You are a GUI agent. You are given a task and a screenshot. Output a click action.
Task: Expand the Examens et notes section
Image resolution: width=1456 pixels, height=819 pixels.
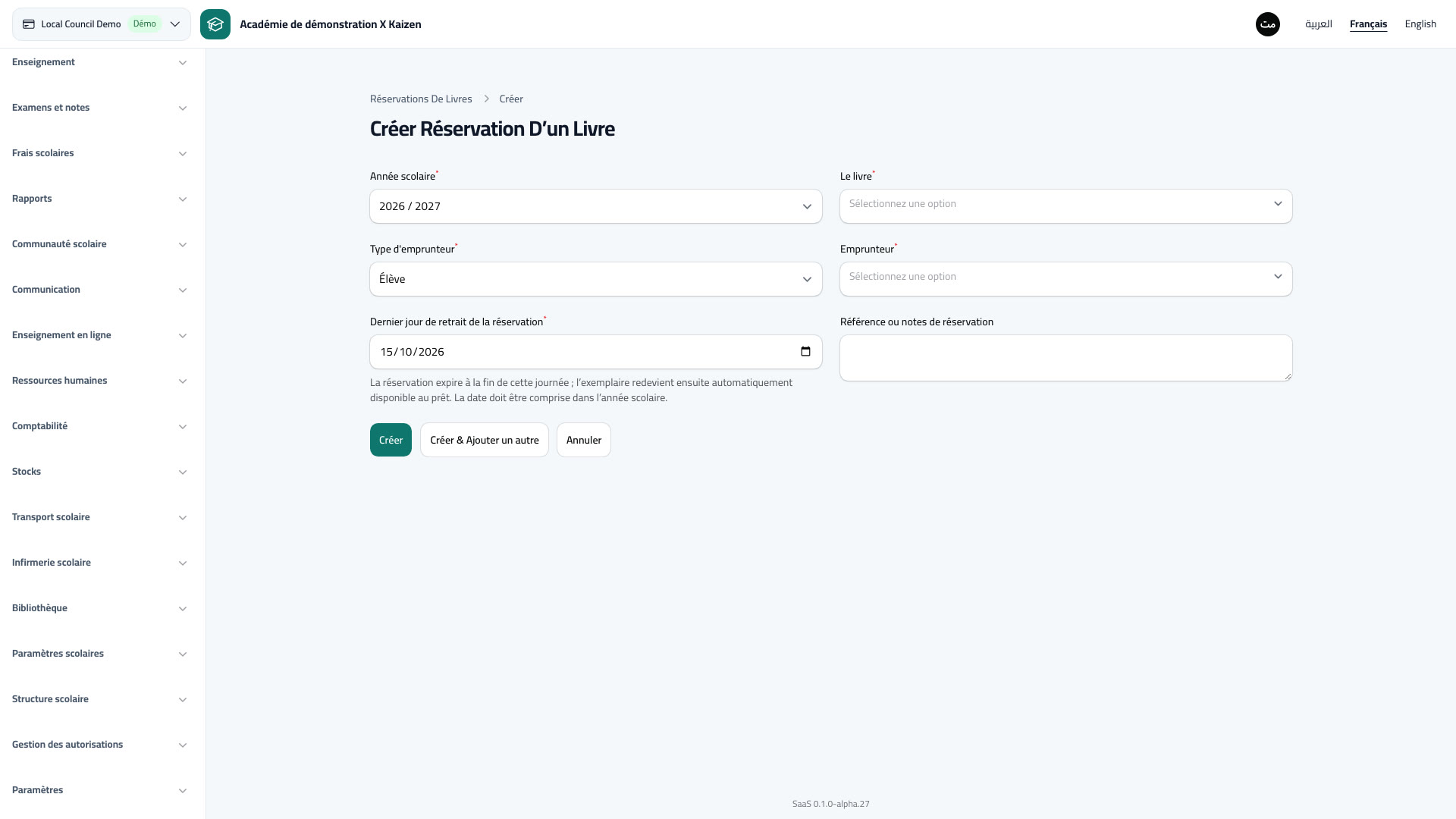coord(99,108)
